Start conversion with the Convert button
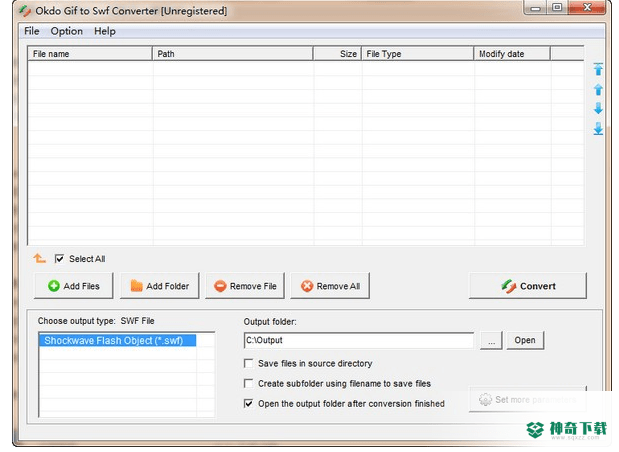 tap(528, 286)
